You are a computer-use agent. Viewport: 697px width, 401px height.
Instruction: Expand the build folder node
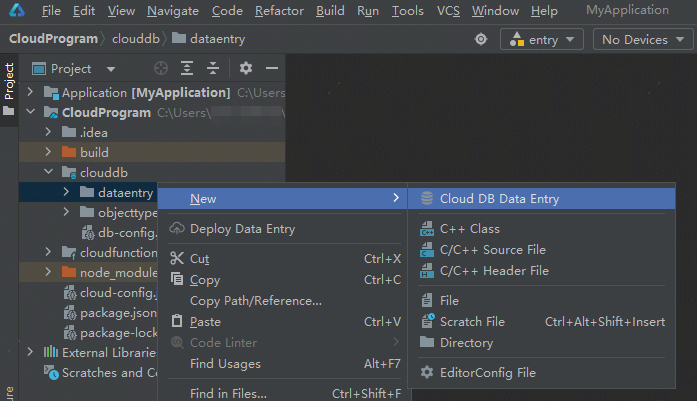(47, 152)
